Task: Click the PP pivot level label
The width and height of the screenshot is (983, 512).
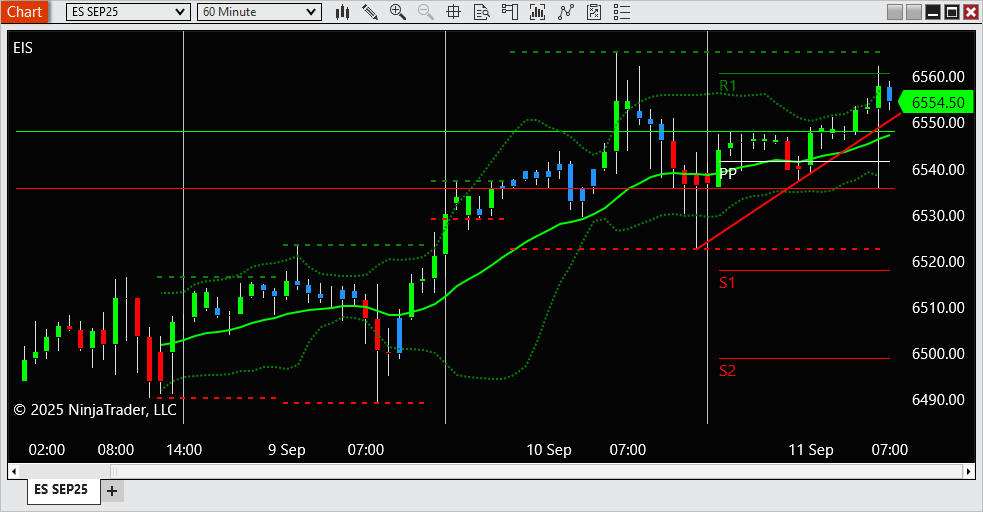Action: [x=728, y=172]
